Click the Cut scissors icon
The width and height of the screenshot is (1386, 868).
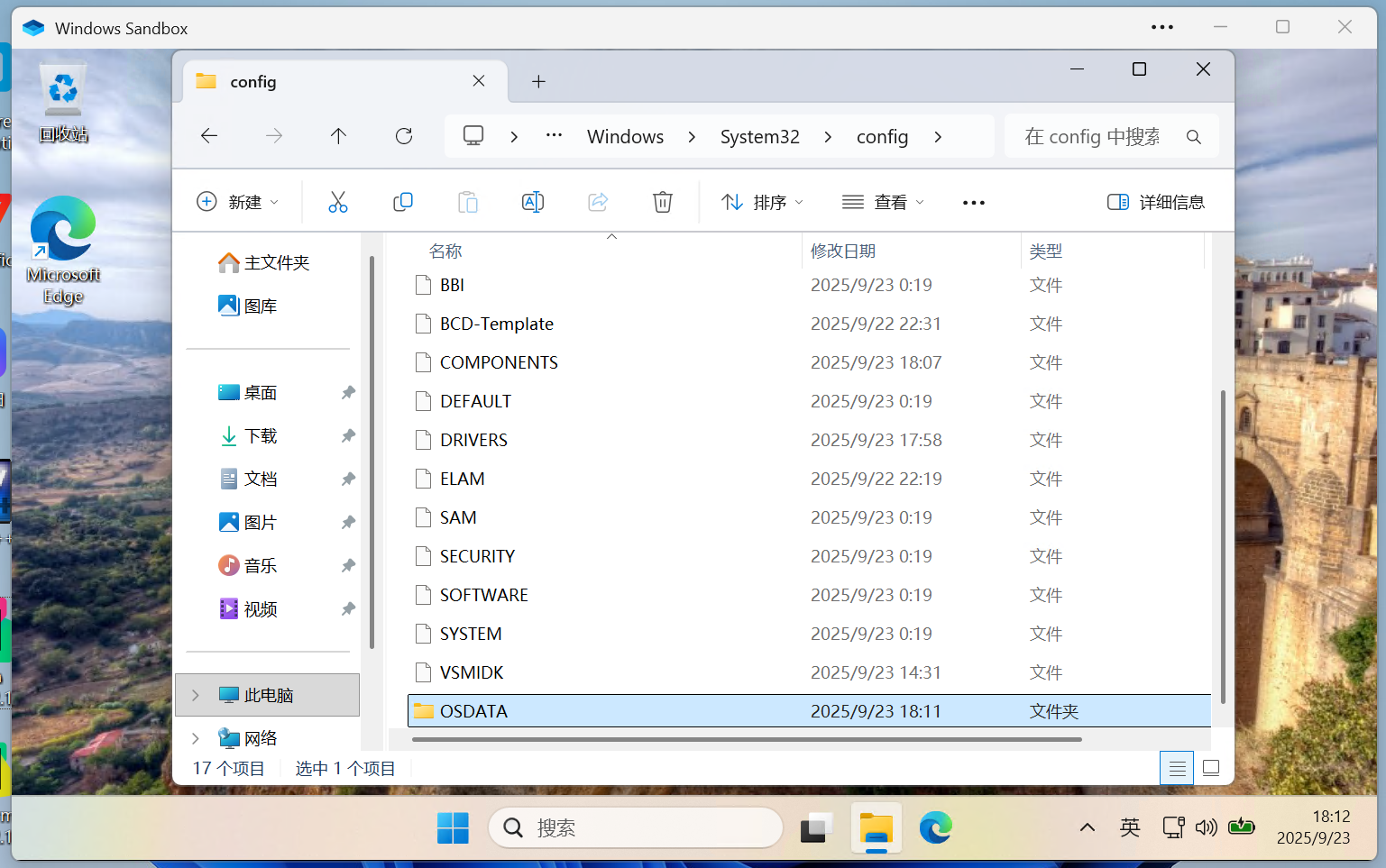point(338,202)
